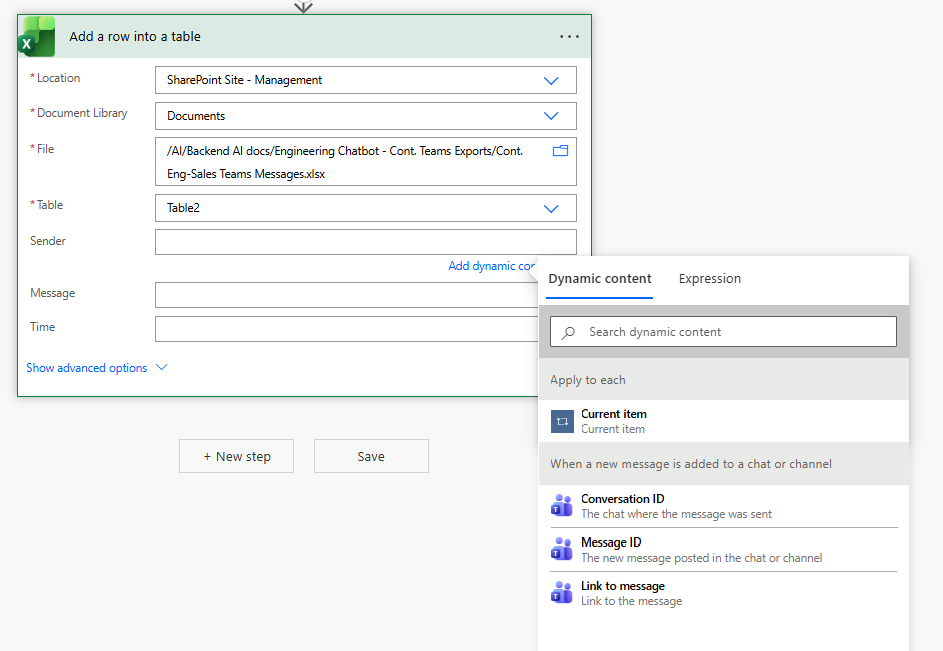Image resolution: width=943 pixels, height=651 pixels.
Task: Select the Current item loop icon
Action: (x=562, y=421)
